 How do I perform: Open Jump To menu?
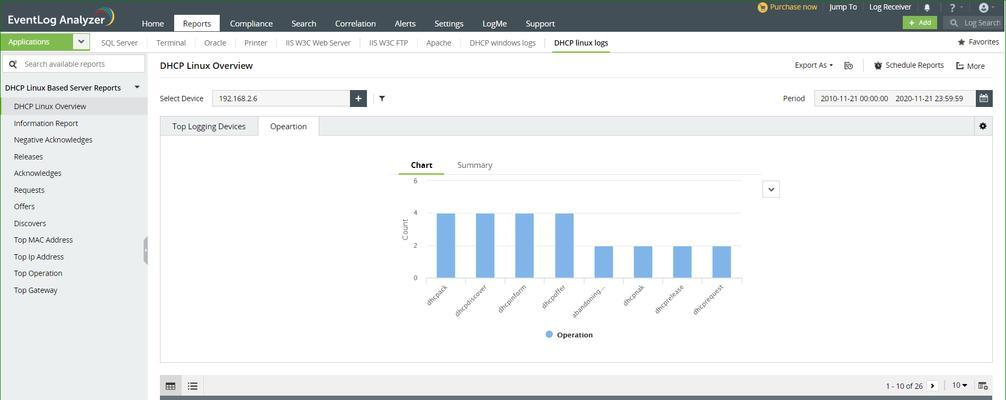[842, 7]
